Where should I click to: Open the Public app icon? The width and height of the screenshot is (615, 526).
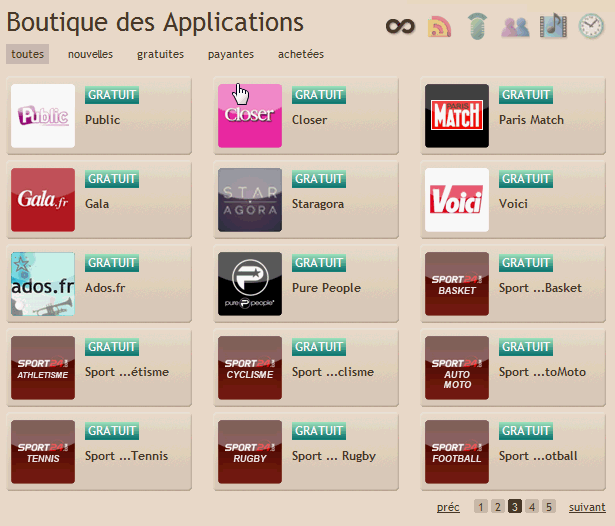pyautogui.click(x=43, y=116)
